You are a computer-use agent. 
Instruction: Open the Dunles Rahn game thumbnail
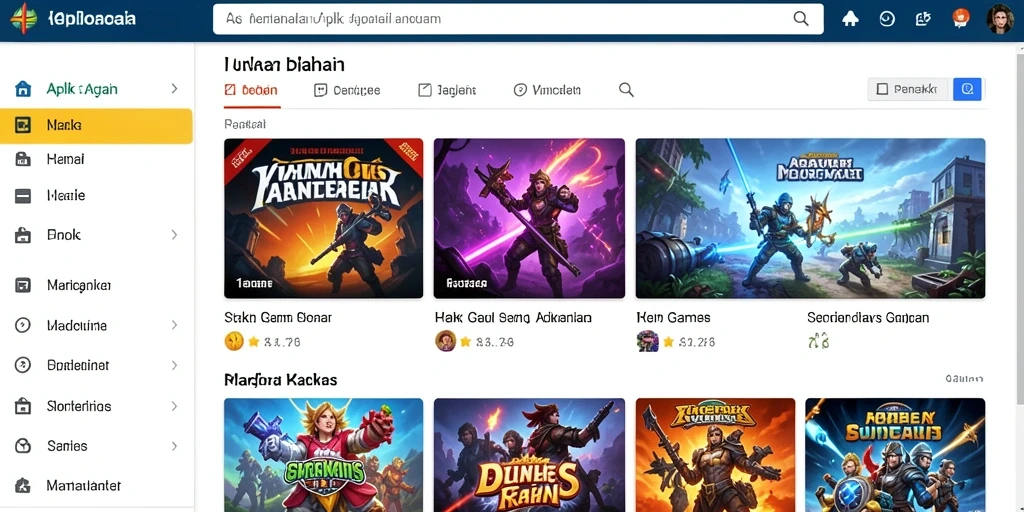(x=529, y=455)
